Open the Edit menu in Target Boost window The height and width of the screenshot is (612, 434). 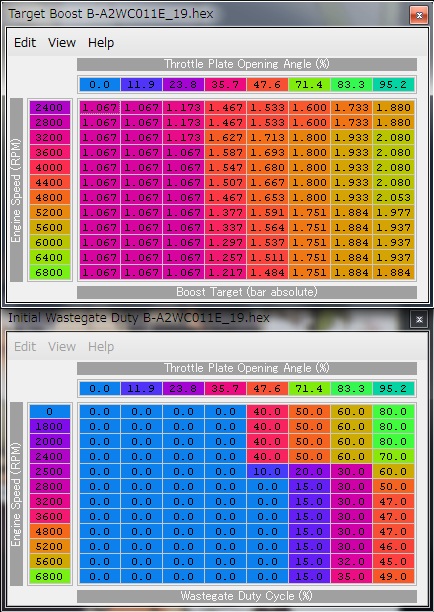[x=25, y=43]
